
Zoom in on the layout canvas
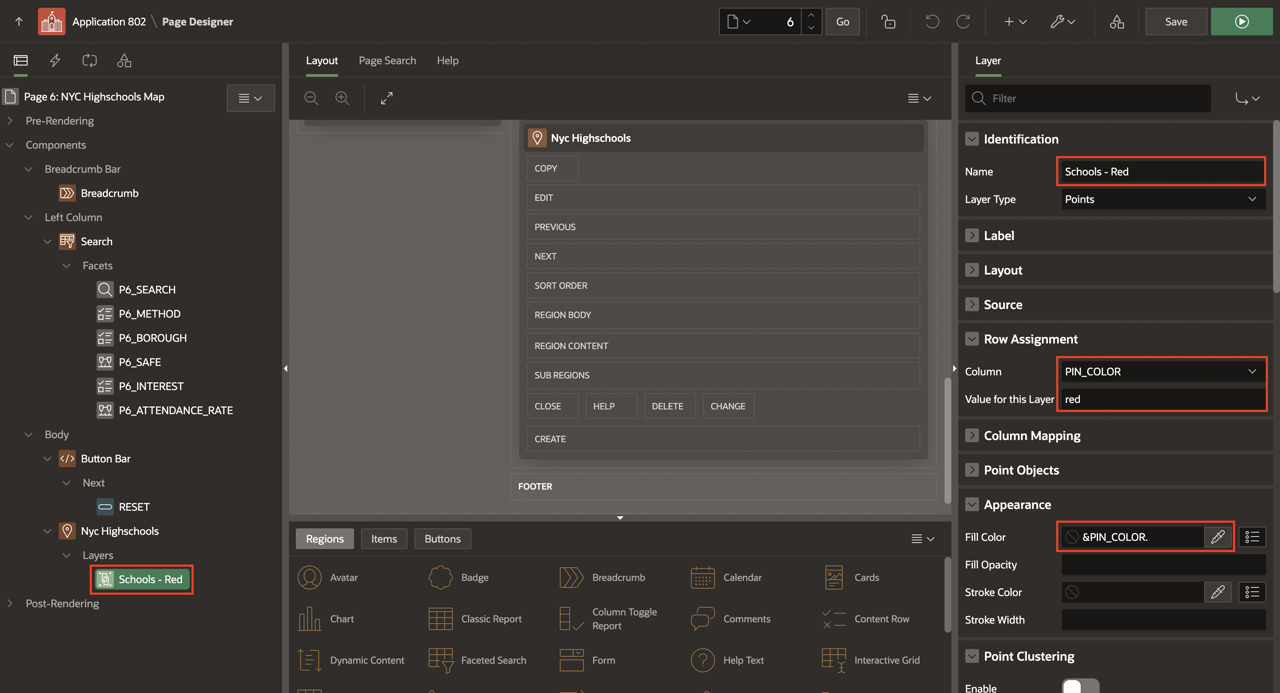pos(342,98)
